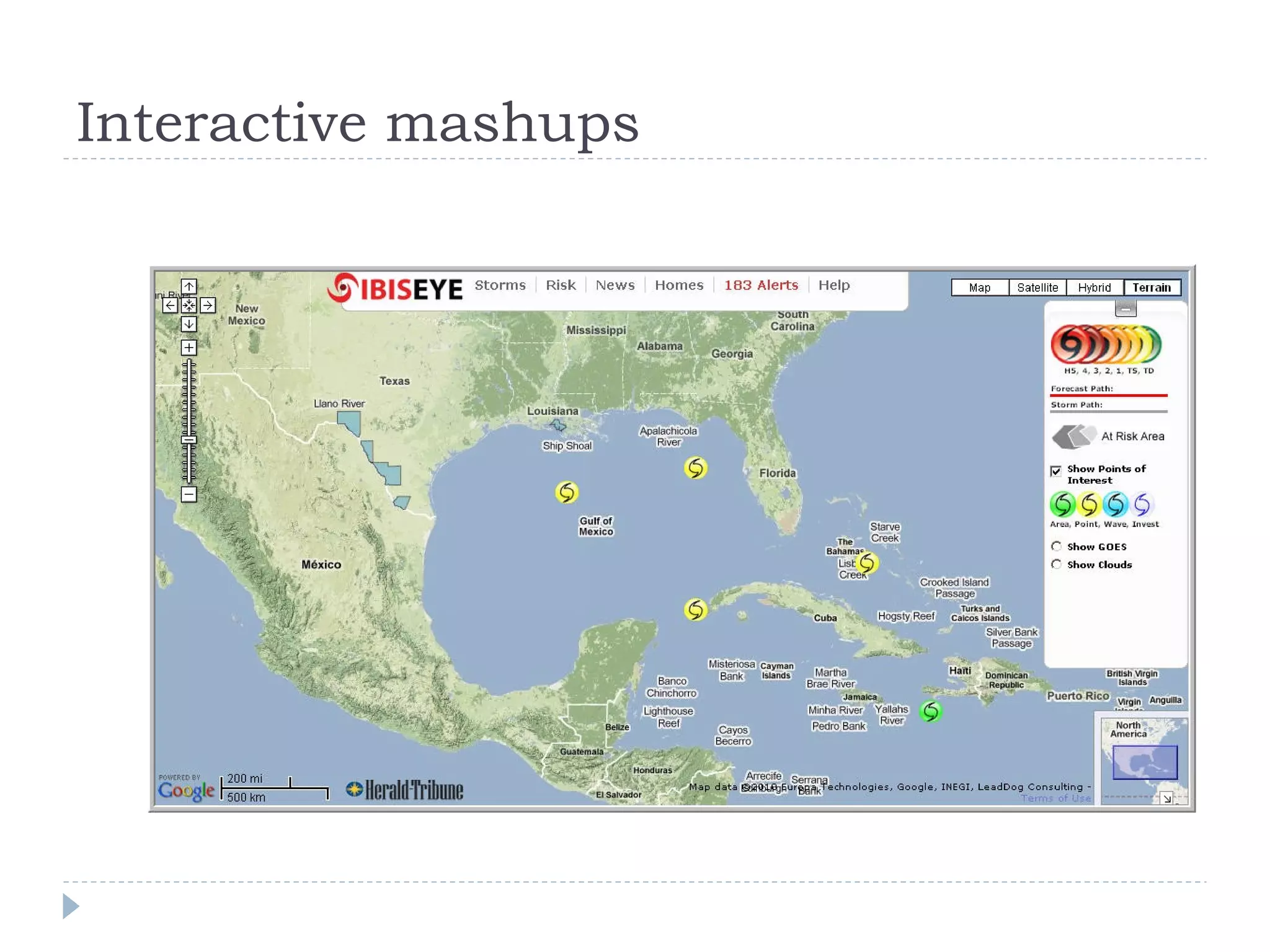Select the Show GOES radio button
1270x952 pixels.
(1057, 546)
